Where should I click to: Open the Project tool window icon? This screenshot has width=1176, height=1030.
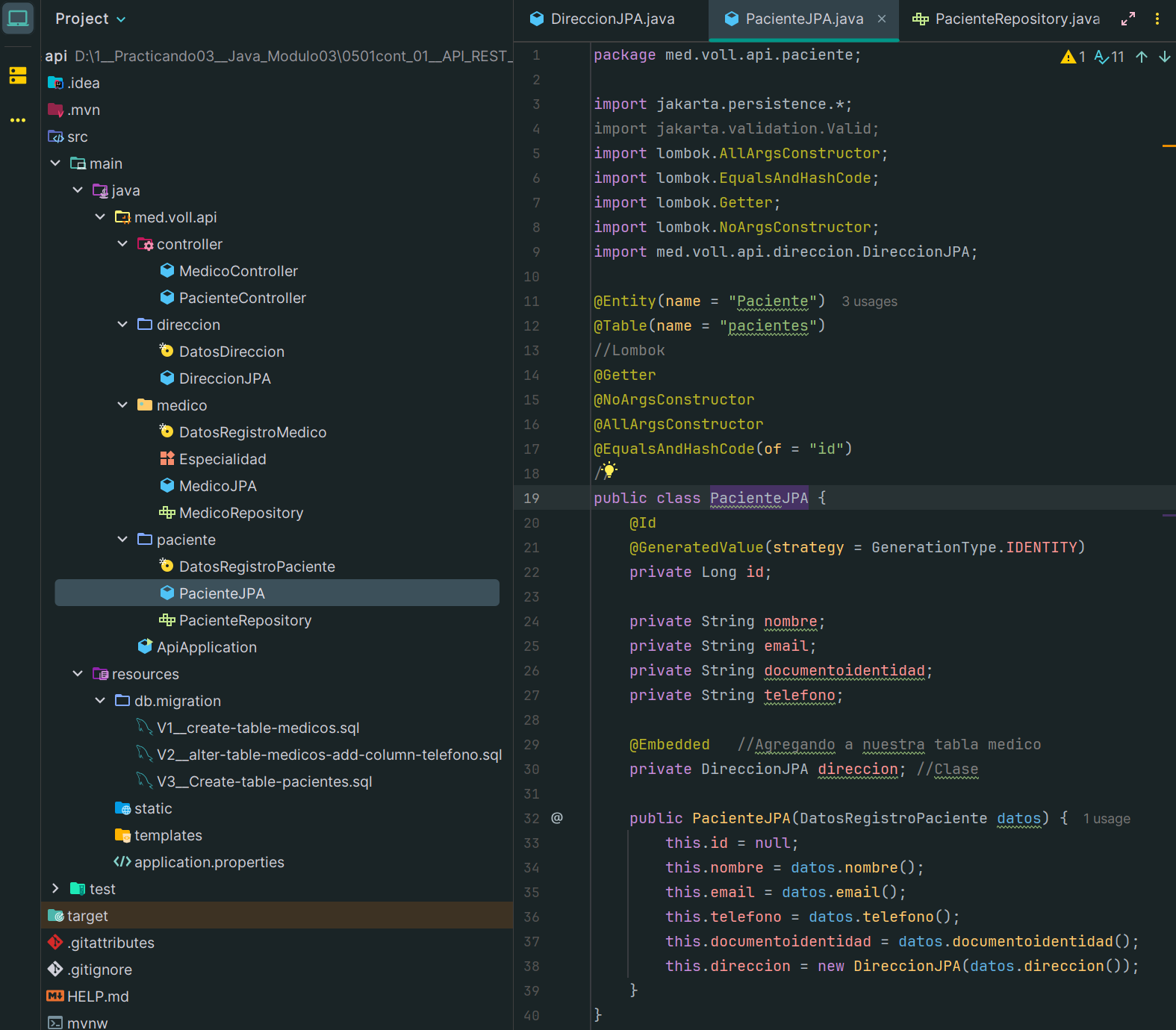pyautogui.click(x=18, y=19)
